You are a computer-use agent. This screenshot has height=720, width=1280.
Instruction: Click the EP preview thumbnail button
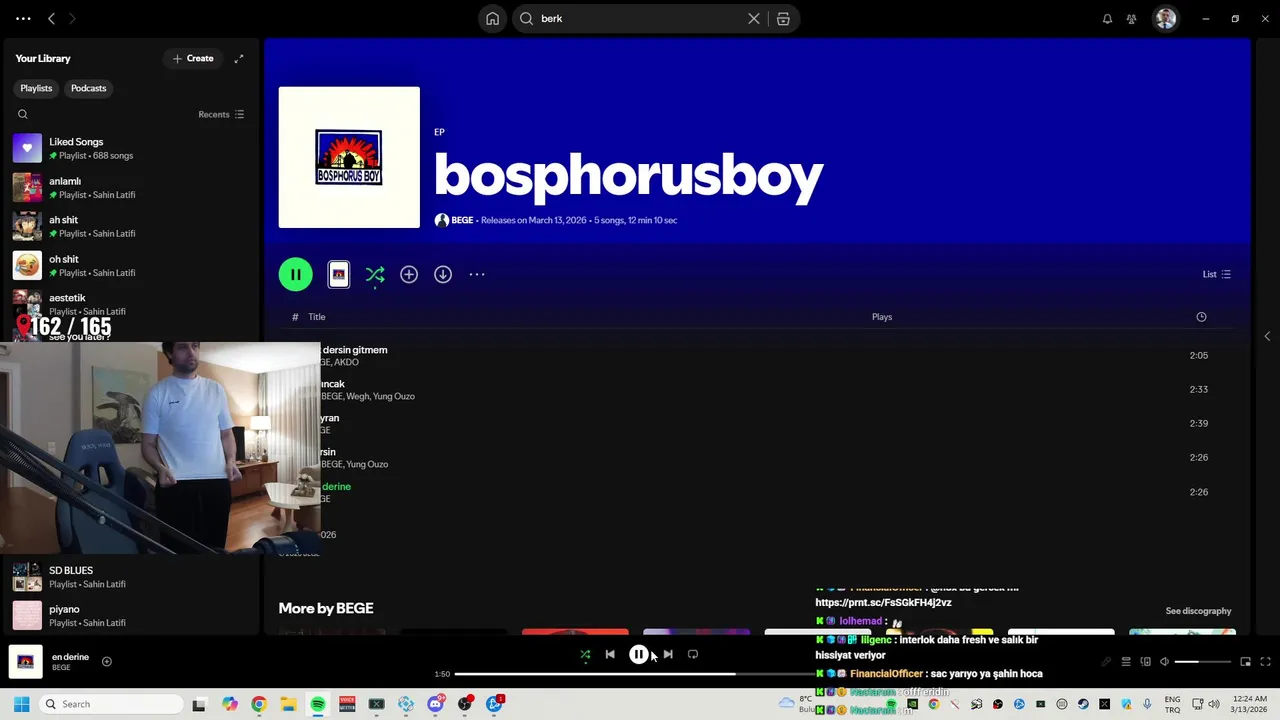click(339, 274)
